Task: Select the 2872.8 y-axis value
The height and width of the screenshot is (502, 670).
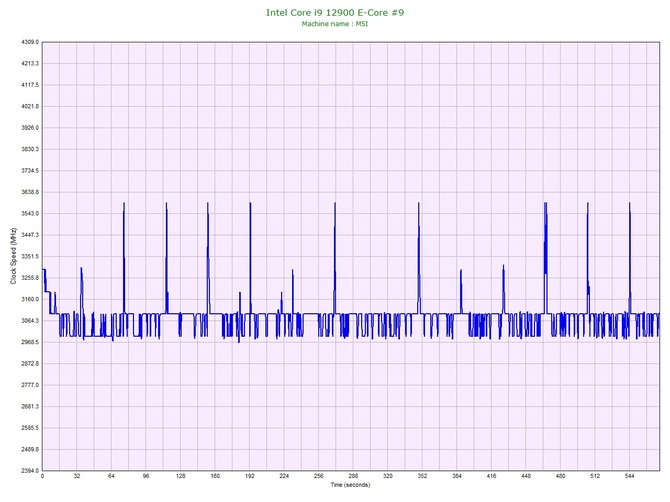Action: pos(30,364)
